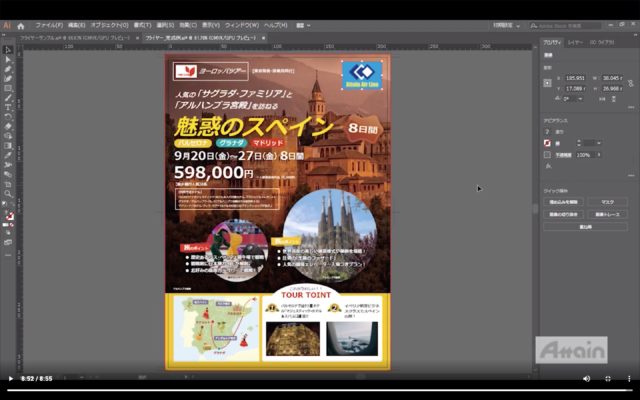The image size is (640, 400).
Task: Open the rotation angle dropdown
Action: tap(580, 99)
